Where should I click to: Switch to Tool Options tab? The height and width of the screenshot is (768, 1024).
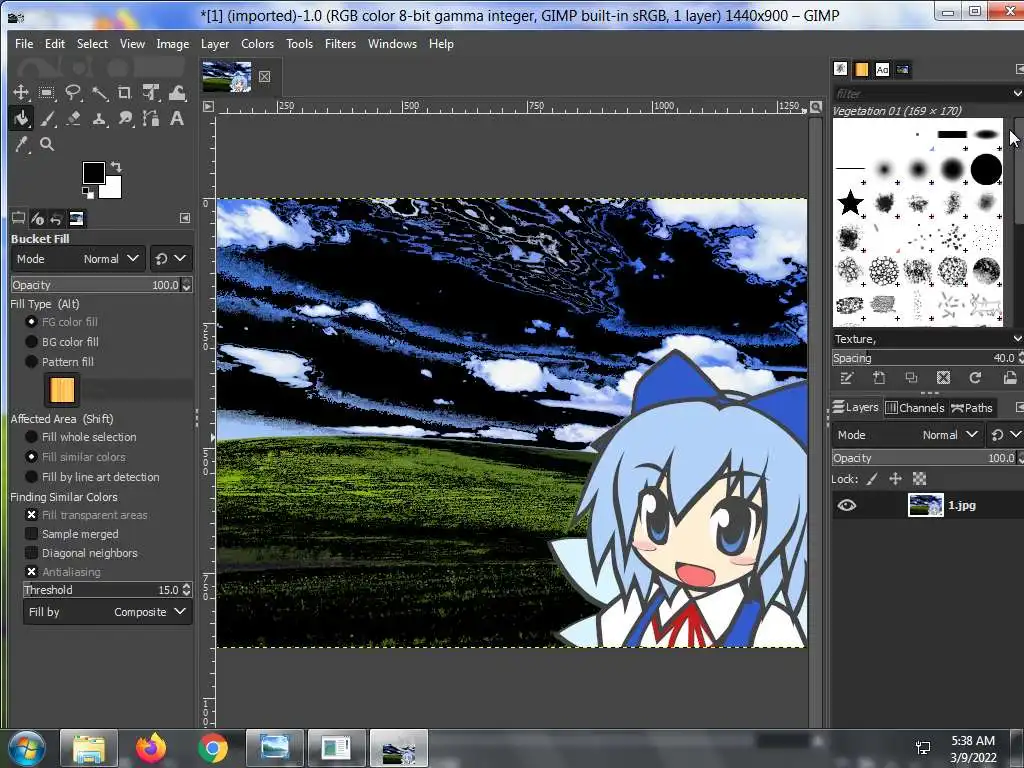click(18, 219)
